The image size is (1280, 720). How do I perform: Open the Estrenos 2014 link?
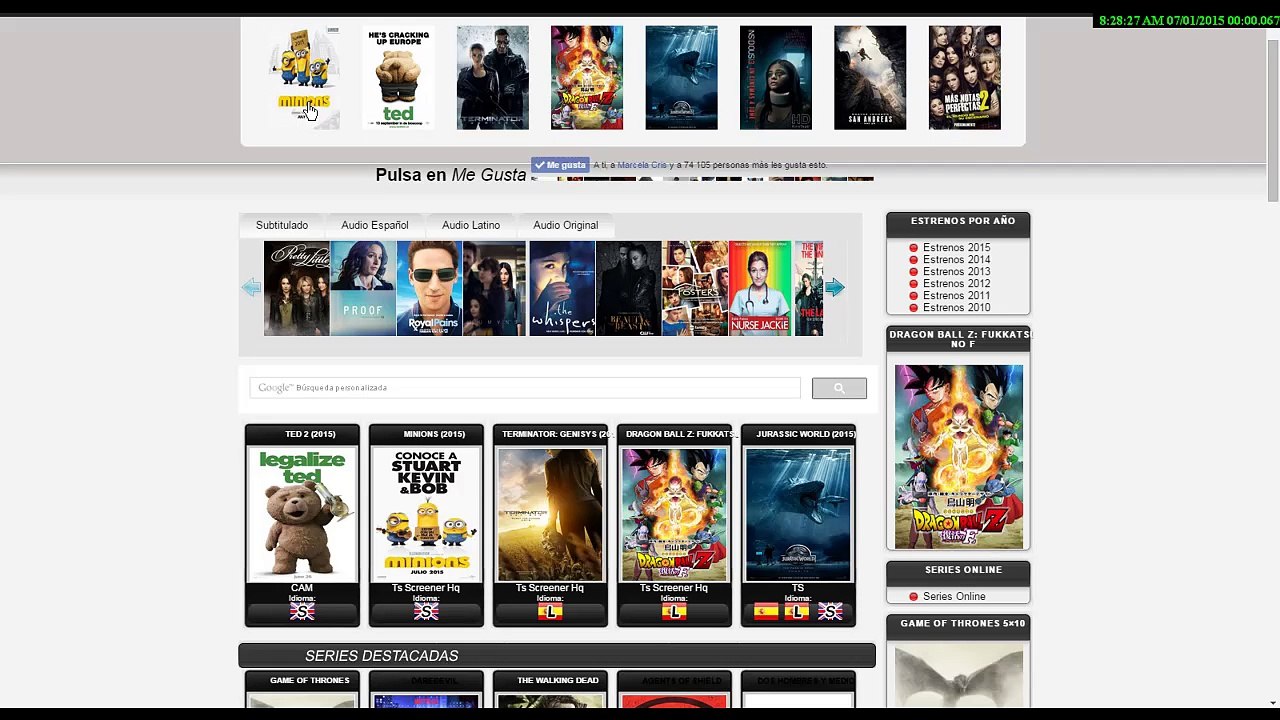(x=956, y=260)
